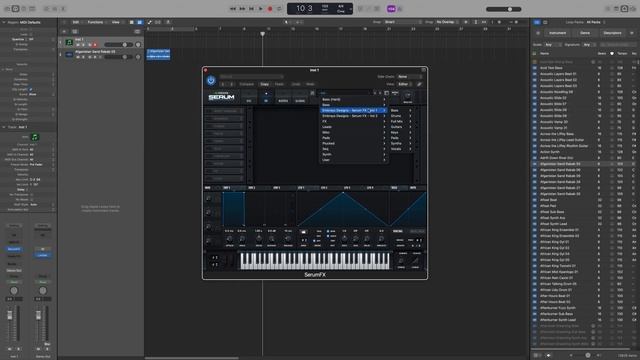Collapse the Track Inst 1 inspector section
Screen dimensions: 640x360
click(4, 127)
